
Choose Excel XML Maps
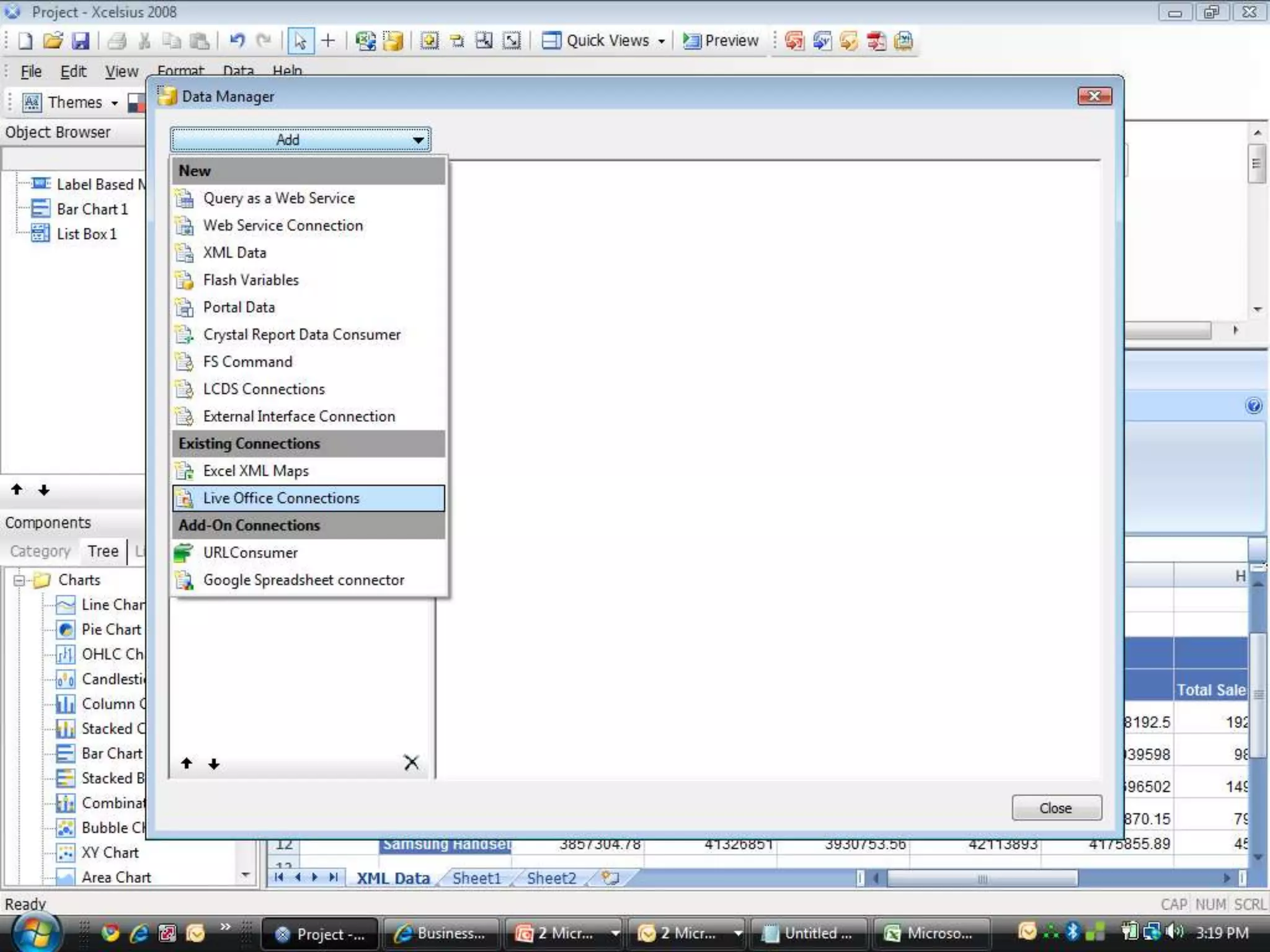coord(309,471)
